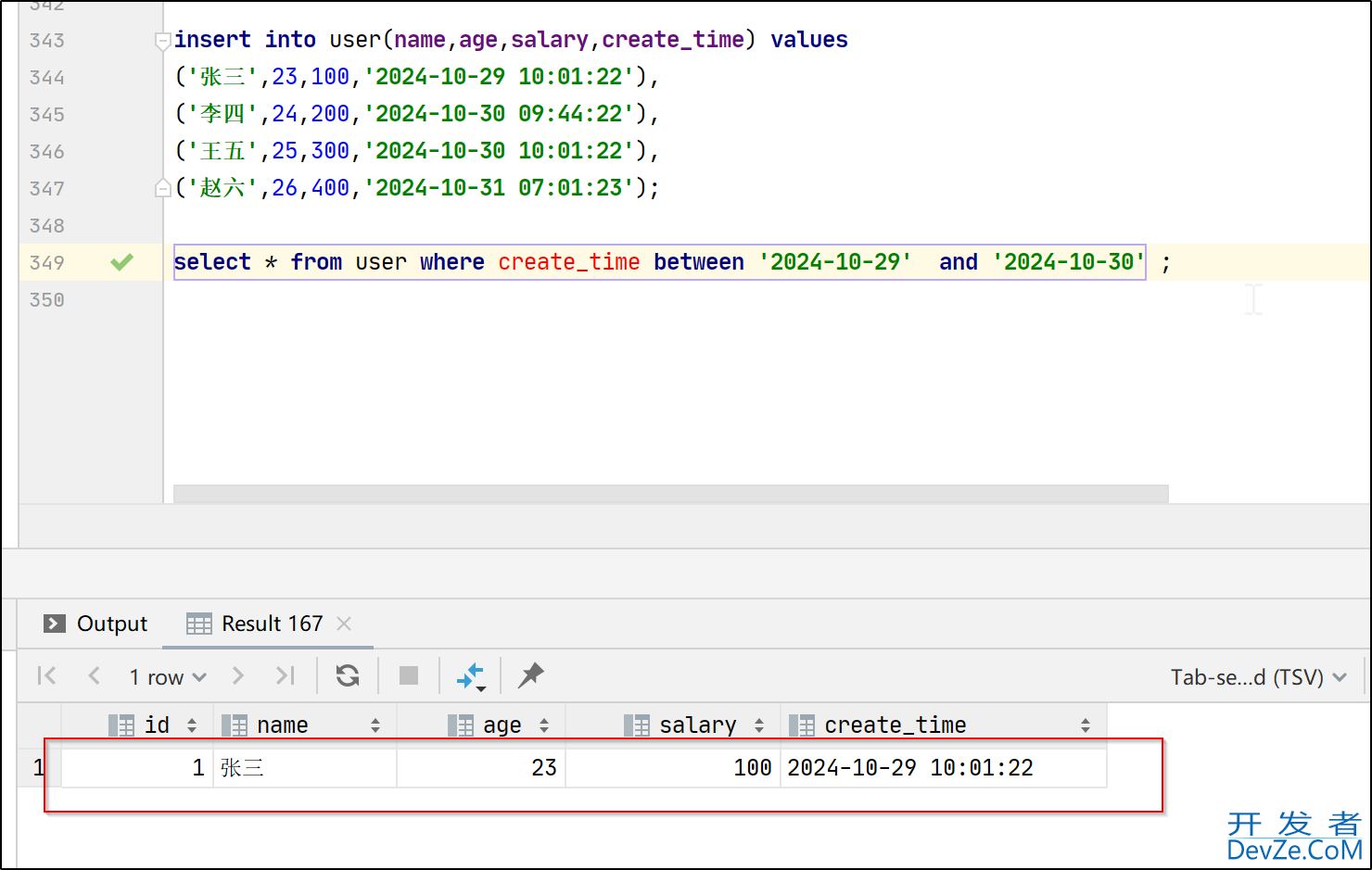Click the '2024-10-31 07:01:23' string on line 347

499,188
